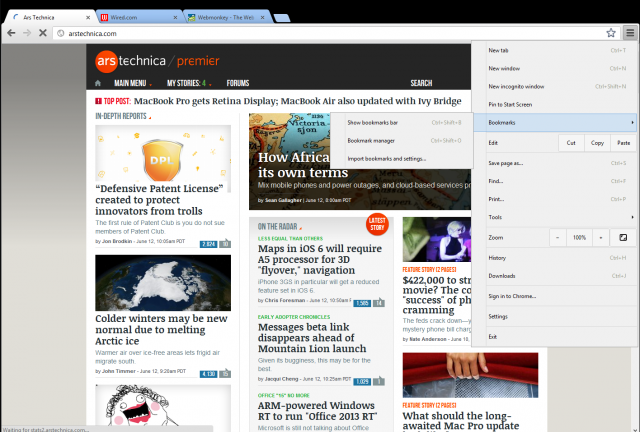640x432 pixels.
Task: Click the Copy button in Edit row
Action: (597, 143)
